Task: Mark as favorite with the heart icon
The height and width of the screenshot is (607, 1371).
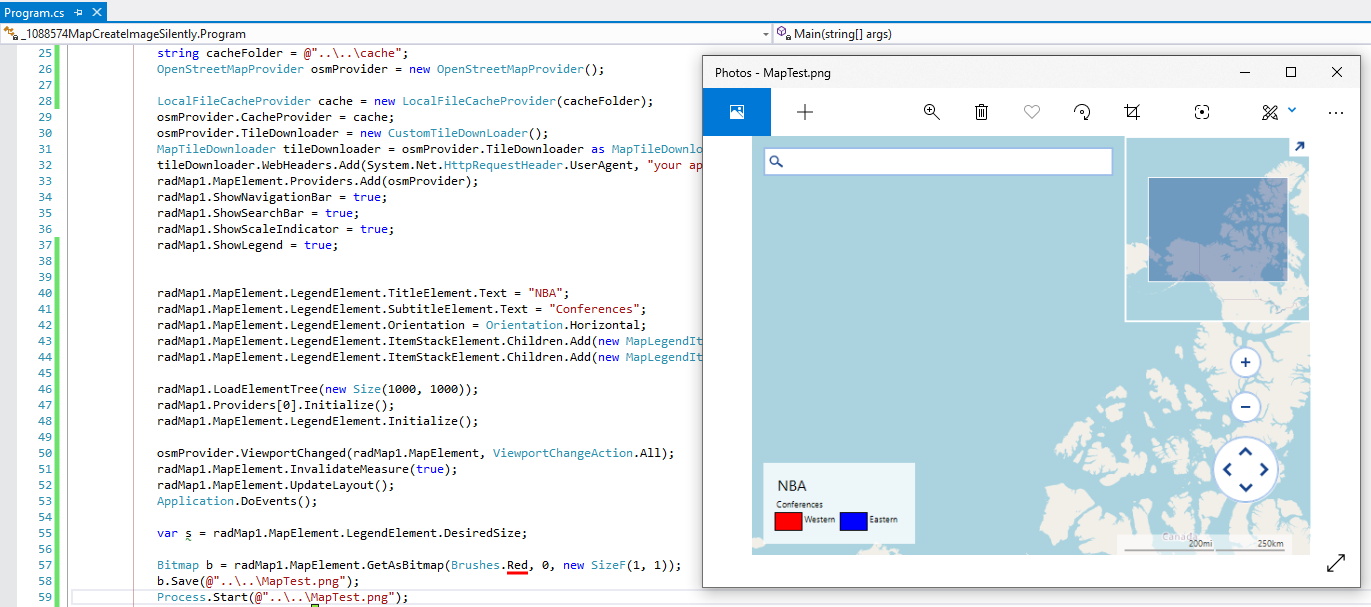Action: [1032, 112]
